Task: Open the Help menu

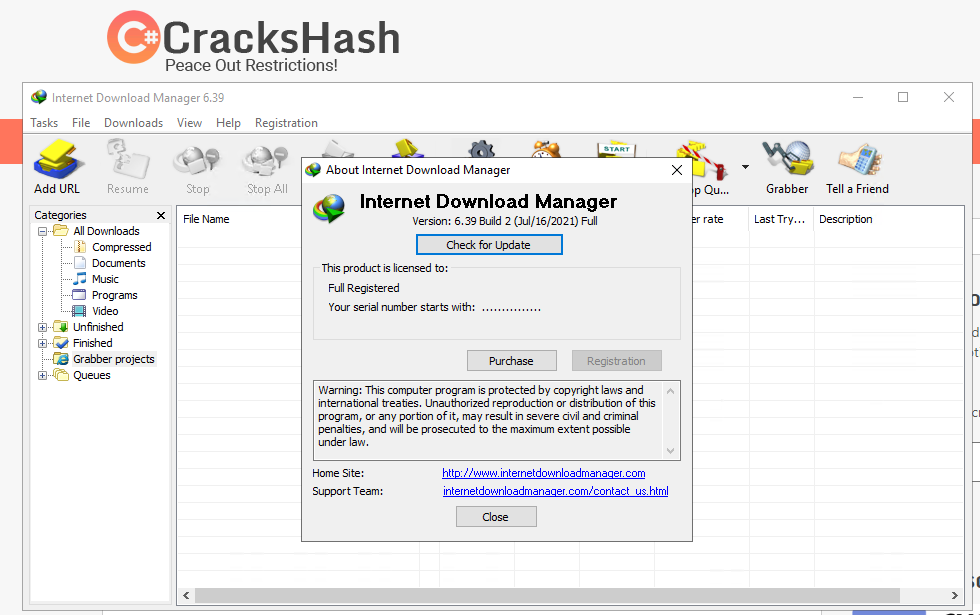Action: point(228,122)
